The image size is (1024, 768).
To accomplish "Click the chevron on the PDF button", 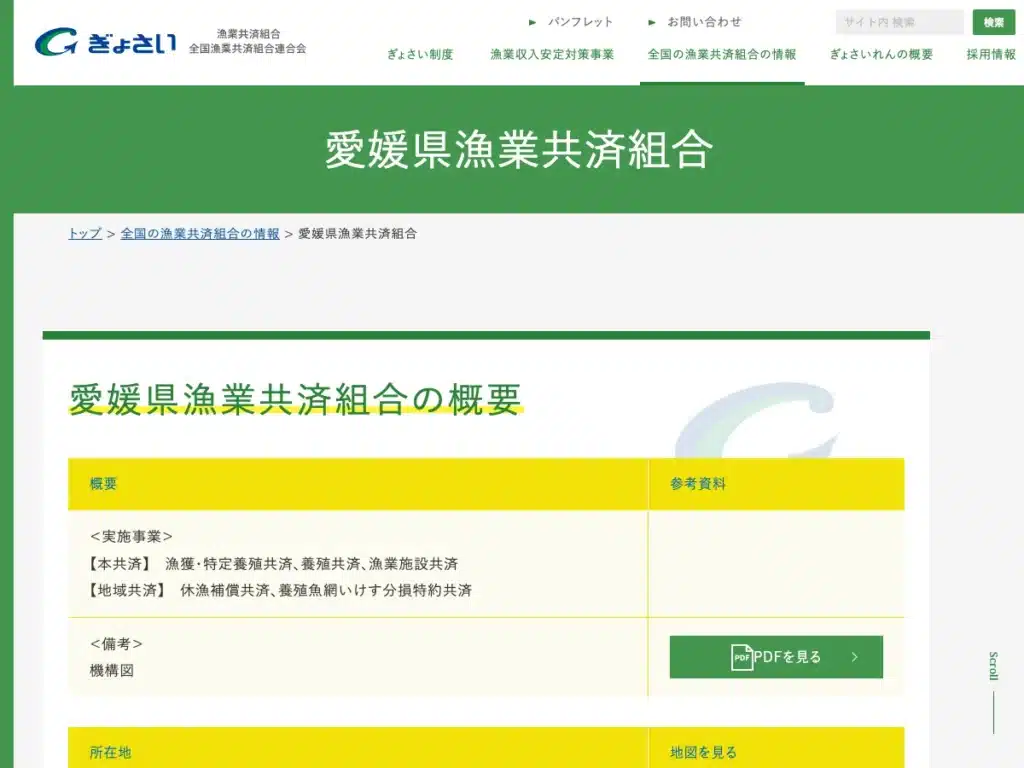I will 854,657.
